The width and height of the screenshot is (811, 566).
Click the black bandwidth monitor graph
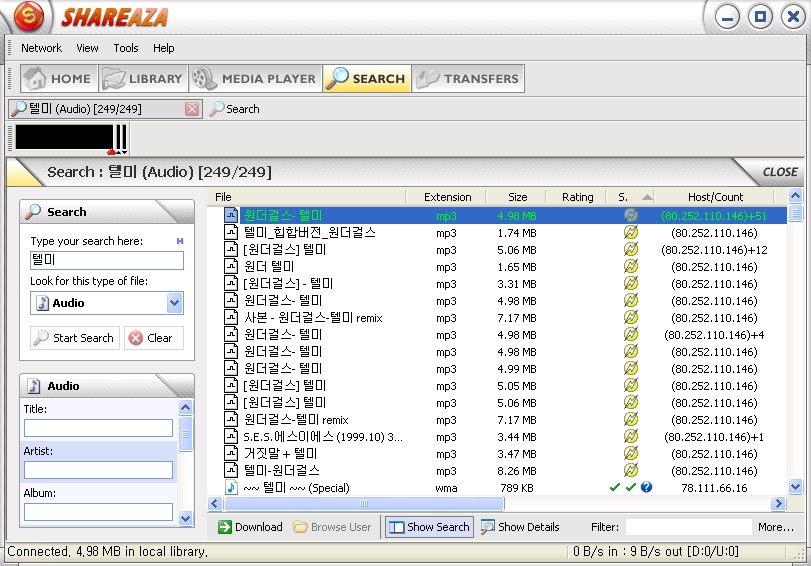[64, 137]
